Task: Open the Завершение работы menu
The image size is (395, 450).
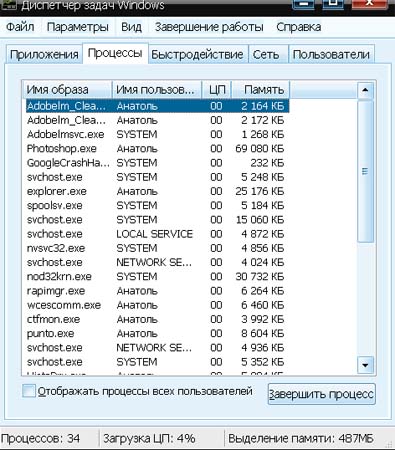Action: point(209,27)
